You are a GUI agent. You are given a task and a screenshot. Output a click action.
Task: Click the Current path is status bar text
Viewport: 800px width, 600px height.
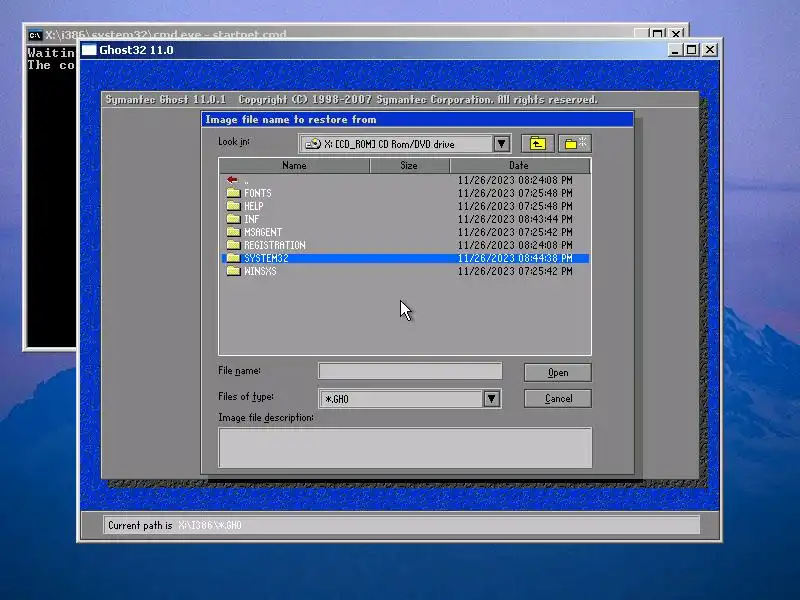174,526
